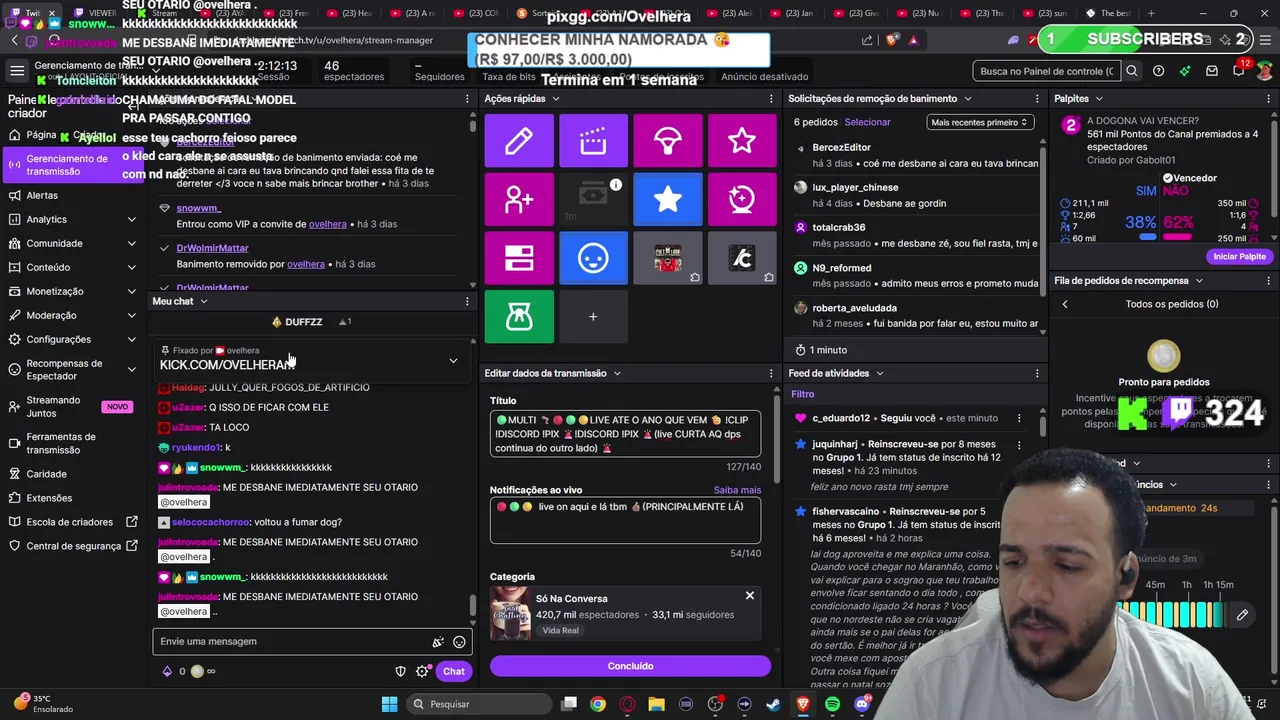Image resolution: width=1280 pixels, height=720 pixels.
Task: Open Google Chrome from the taskbar
Action: (597, 704)
